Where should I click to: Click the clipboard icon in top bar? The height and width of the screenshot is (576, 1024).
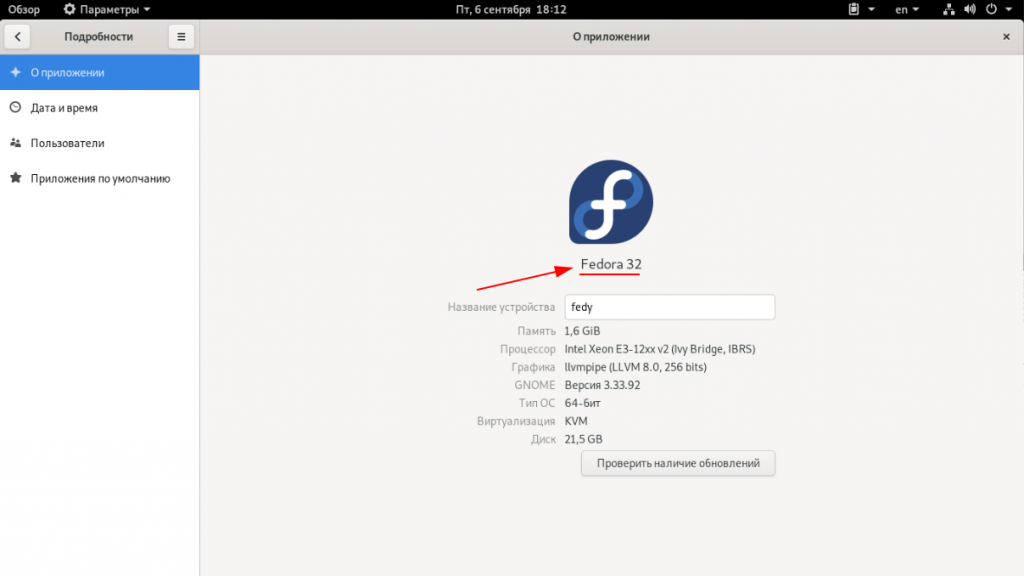(x=854, y=9)
